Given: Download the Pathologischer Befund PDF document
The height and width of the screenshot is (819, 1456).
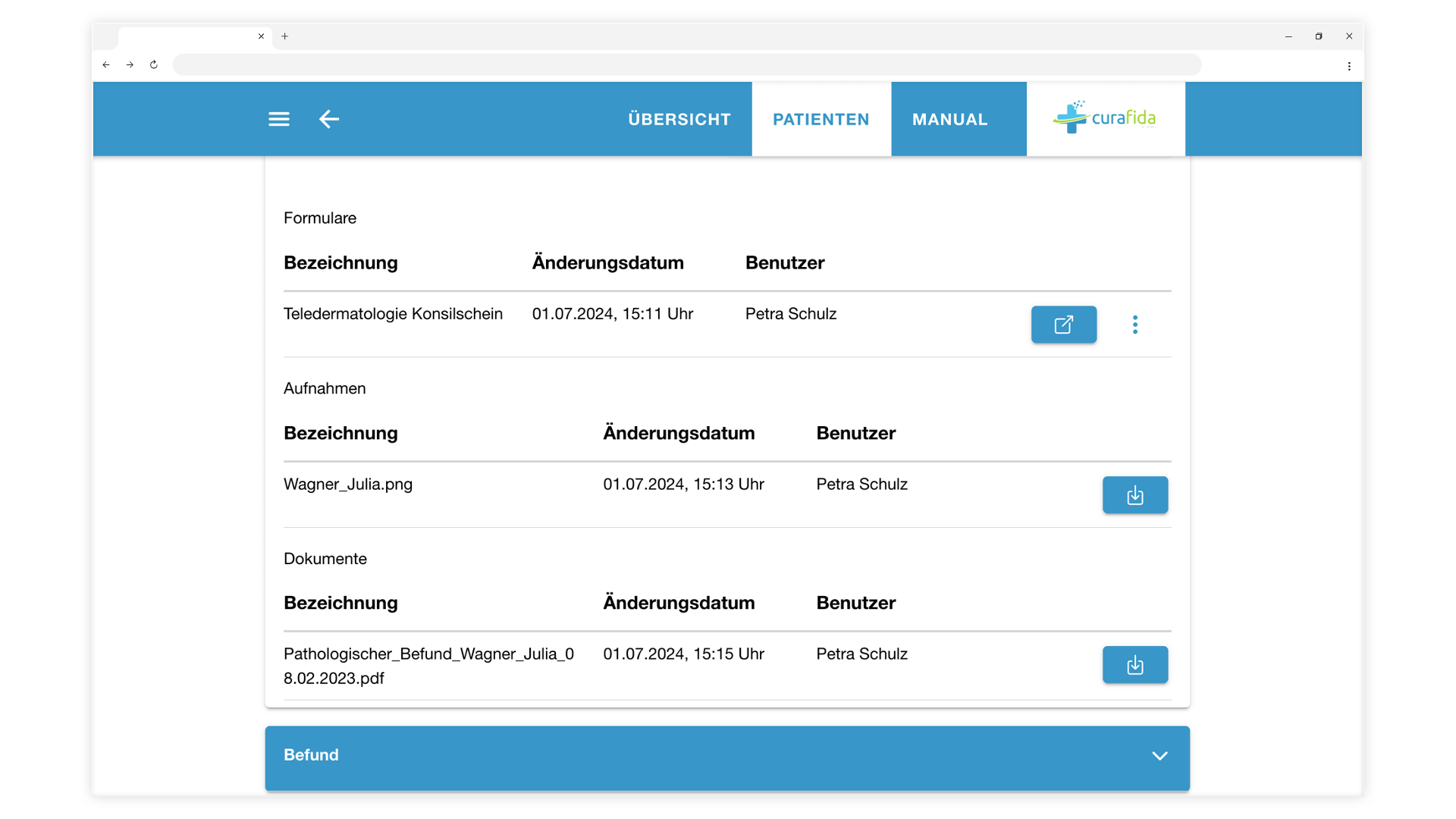Looking at the screenshot, I should 1135,665.
